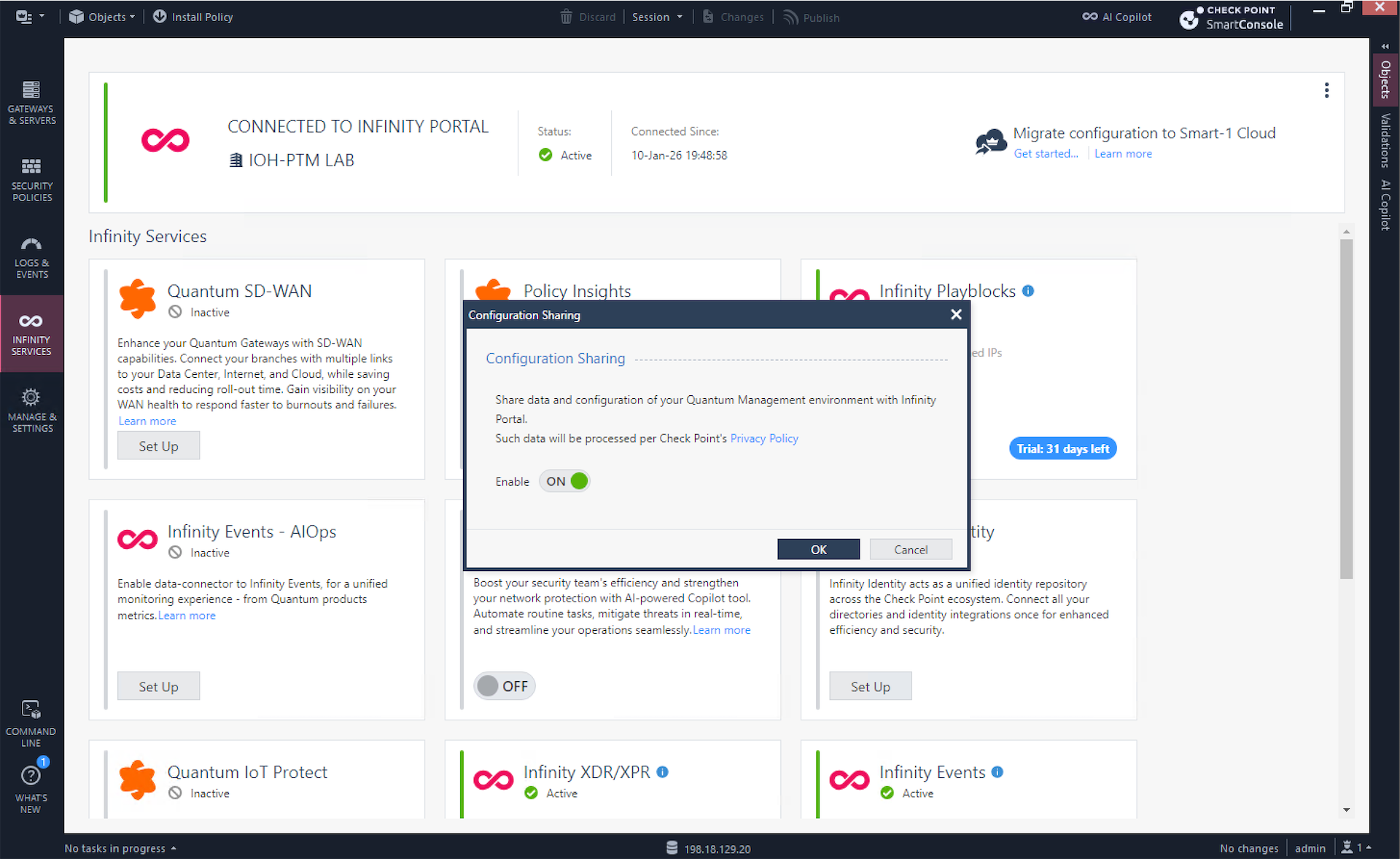Viewport: 1400px width, 859px height.
Task: Open AI Copilot from top bar
Action: (x=1117, y=17)
